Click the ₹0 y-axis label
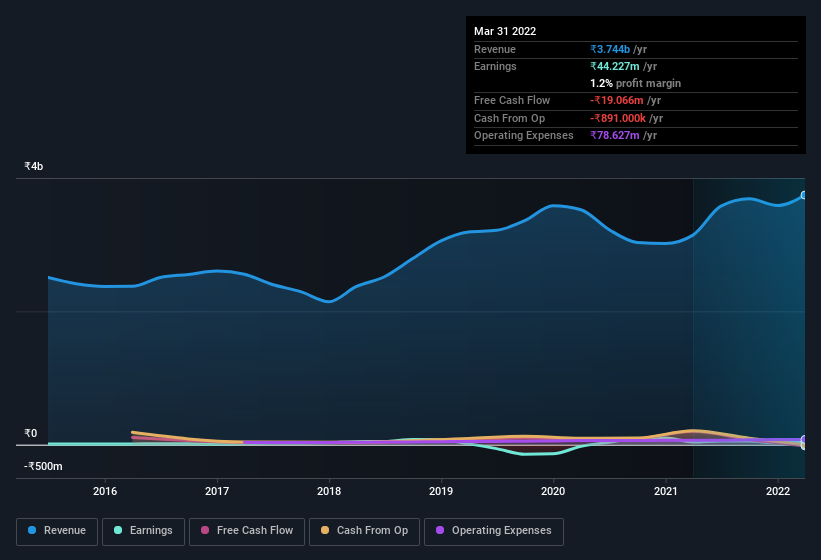Viewport: 821px width, 560px height. pyautogui.click(x=30, y=433)
